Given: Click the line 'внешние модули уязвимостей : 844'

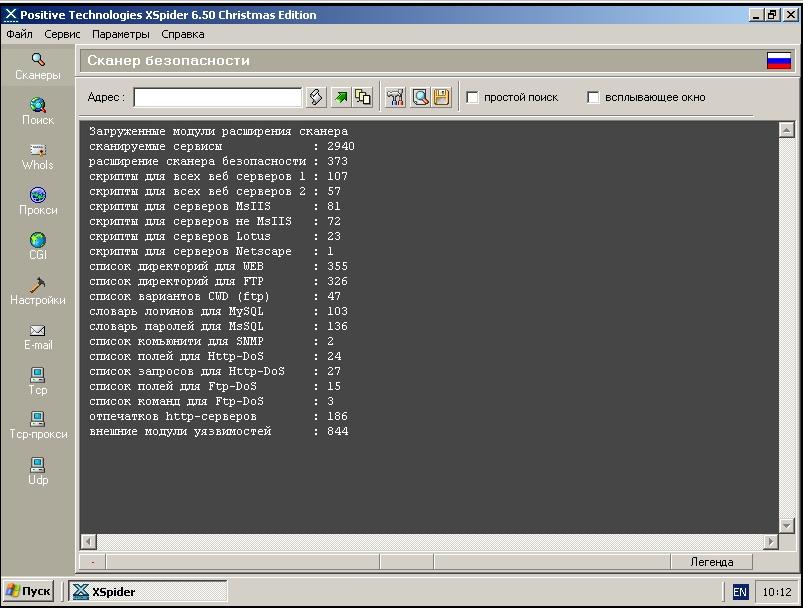Looking at the screenshot, I should coord(218,431).
